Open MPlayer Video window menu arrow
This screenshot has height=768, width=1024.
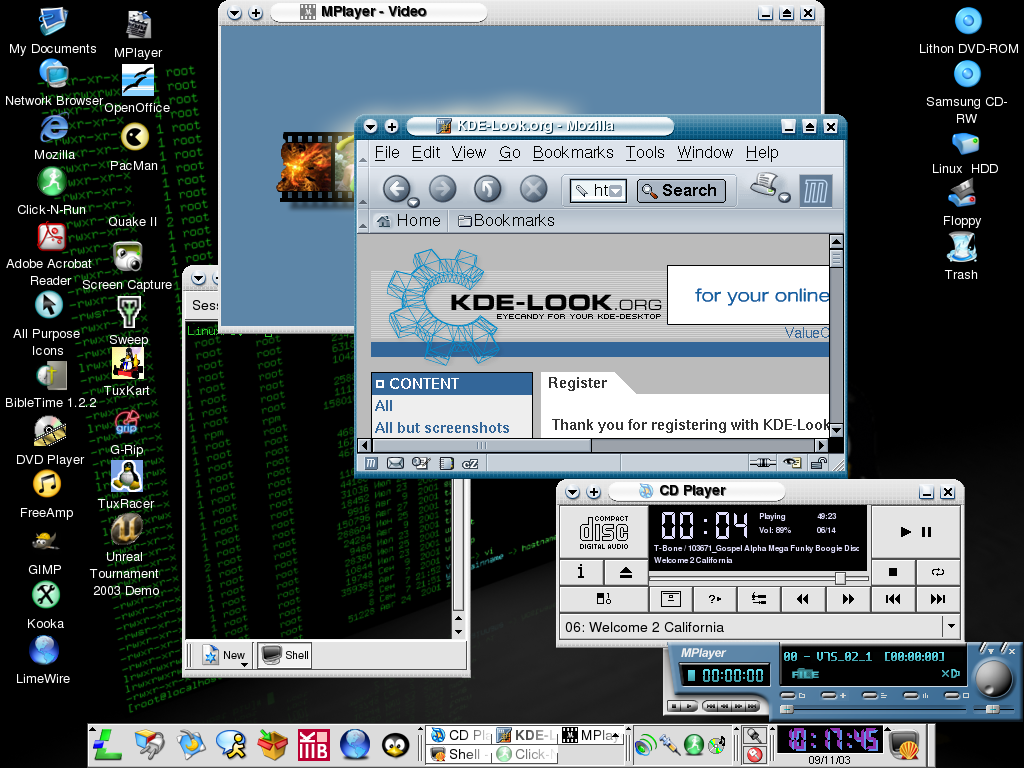(x=234, y=13)
